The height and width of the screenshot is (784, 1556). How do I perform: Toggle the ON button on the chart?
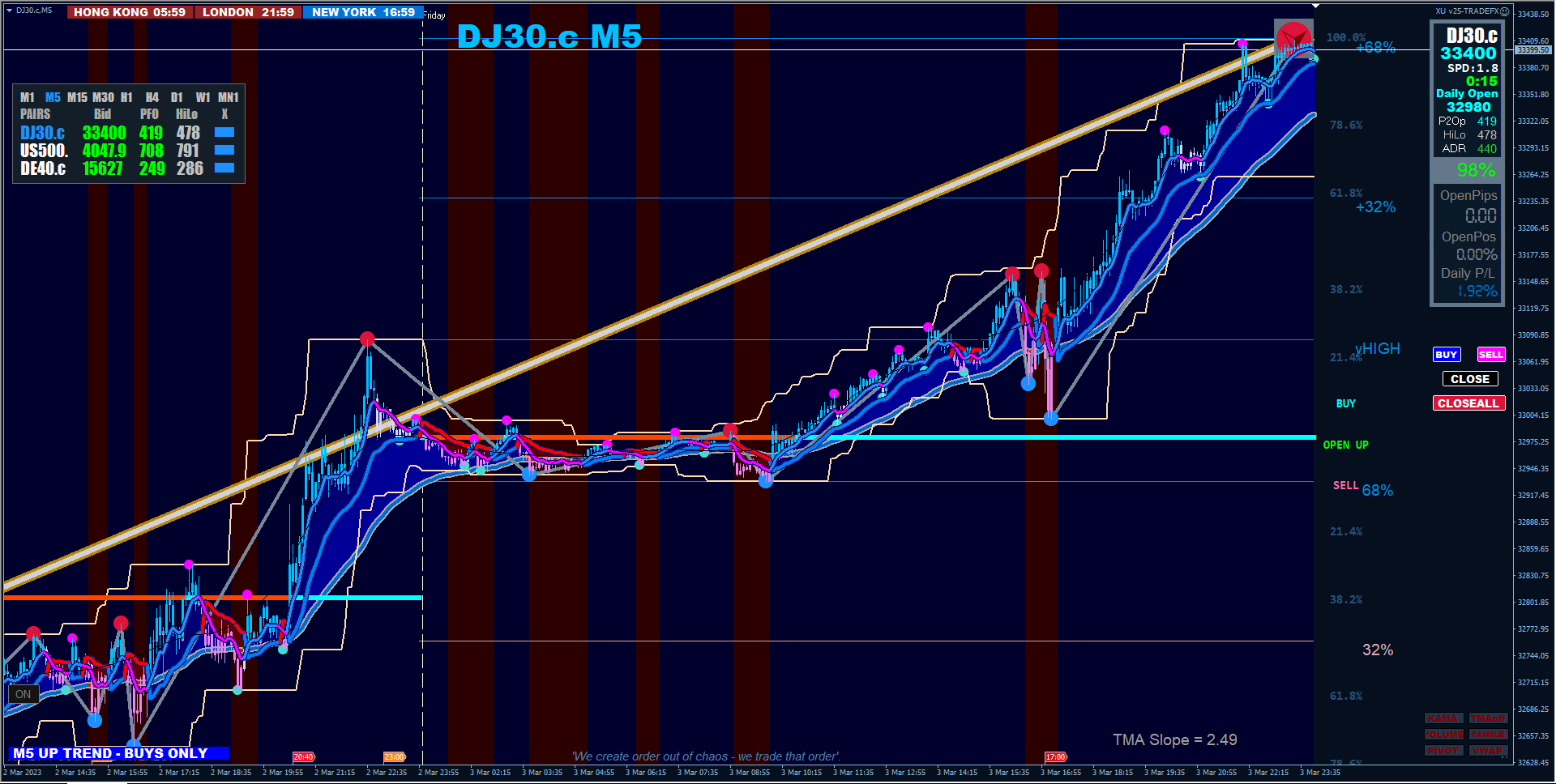pos(23,694)
